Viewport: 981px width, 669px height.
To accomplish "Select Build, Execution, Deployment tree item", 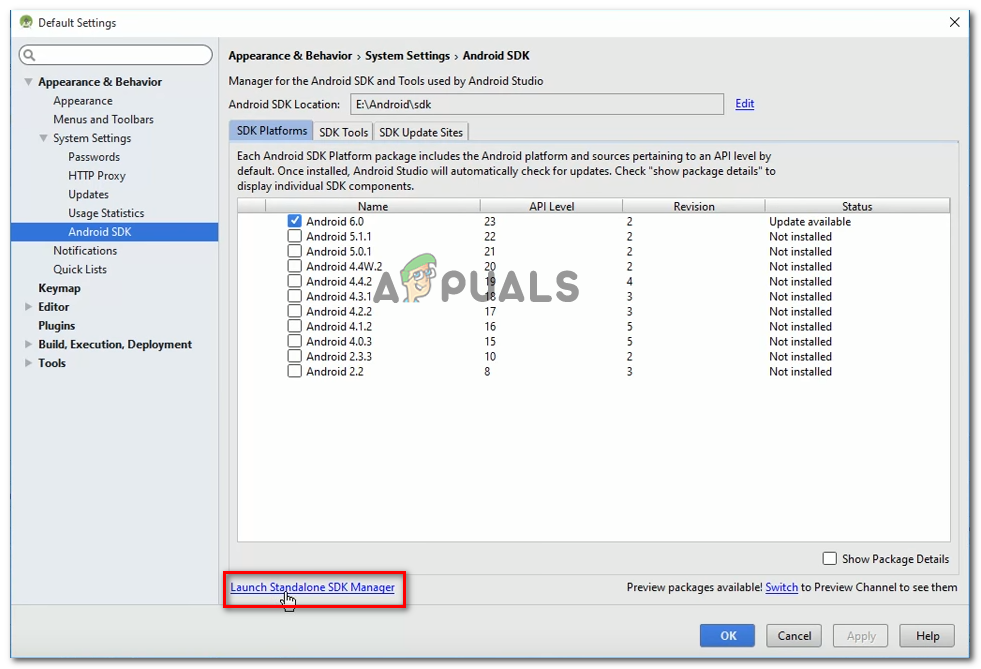I will click(x=115, y=344).
